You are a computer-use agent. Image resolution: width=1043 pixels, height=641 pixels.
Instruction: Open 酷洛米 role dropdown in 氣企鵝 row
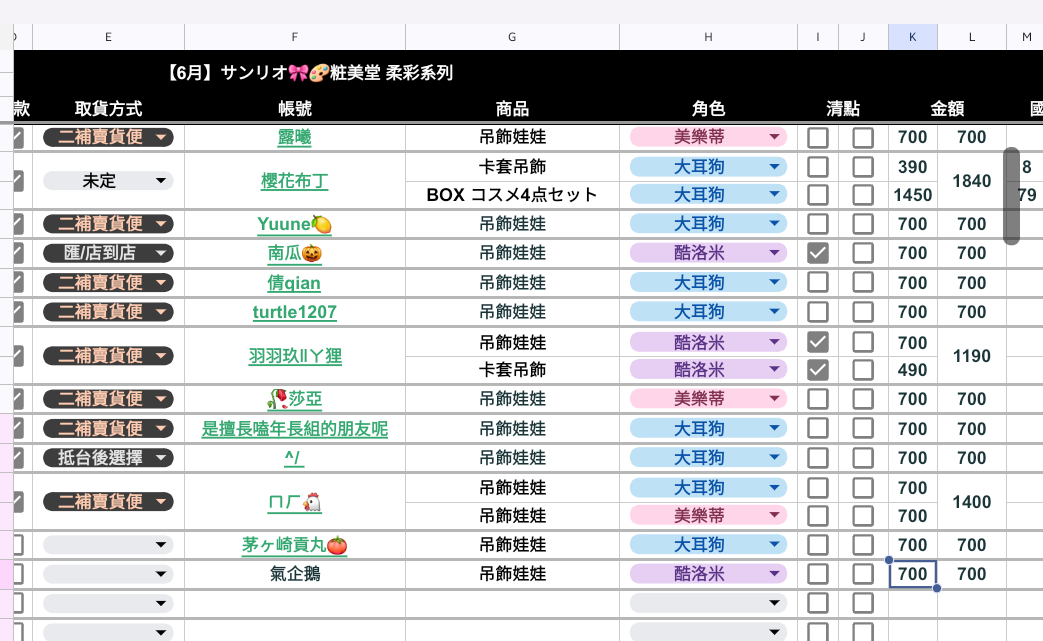coord(774,574)
